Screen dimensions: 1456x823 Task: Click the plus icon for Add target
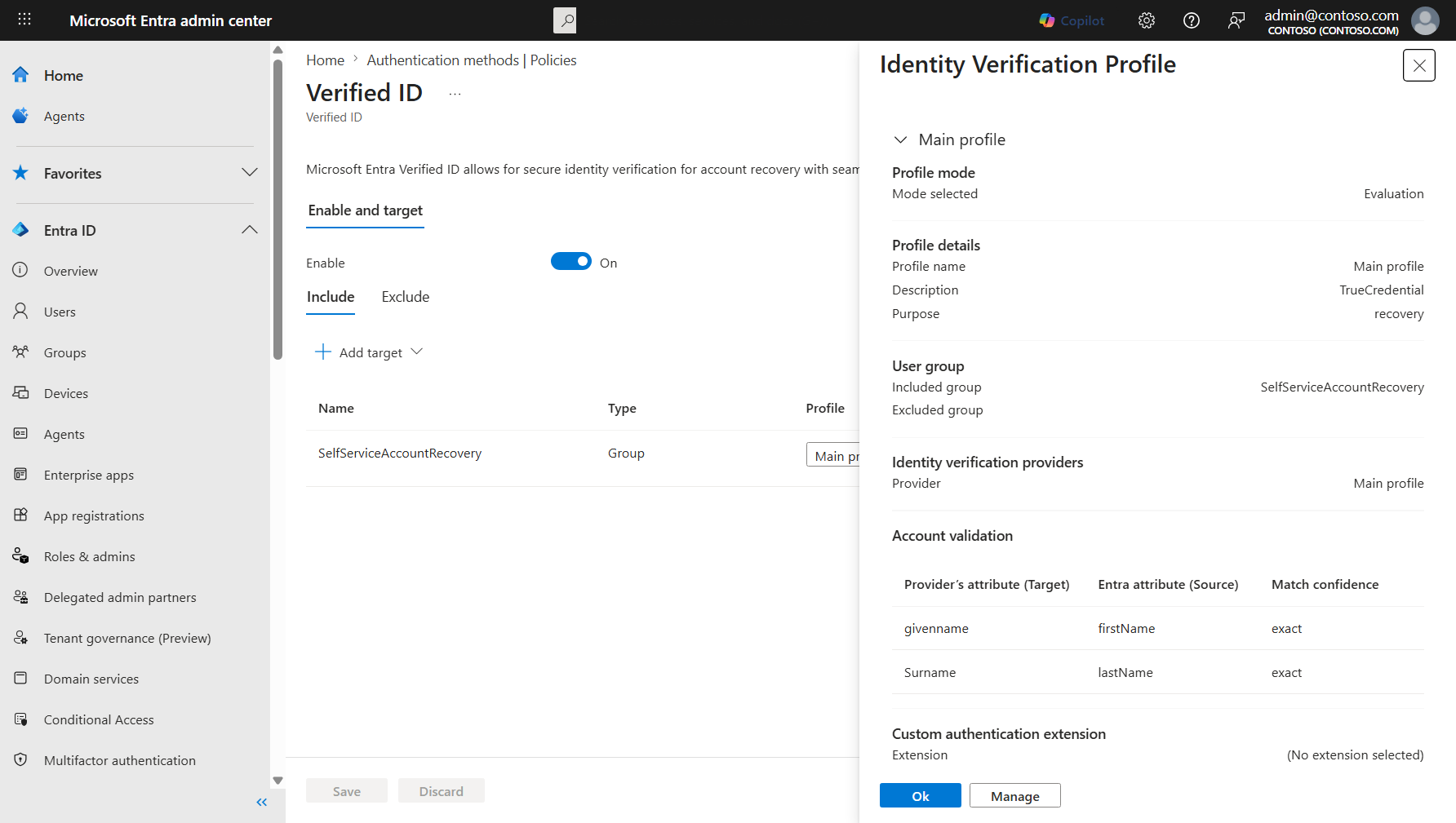point(323,352)
